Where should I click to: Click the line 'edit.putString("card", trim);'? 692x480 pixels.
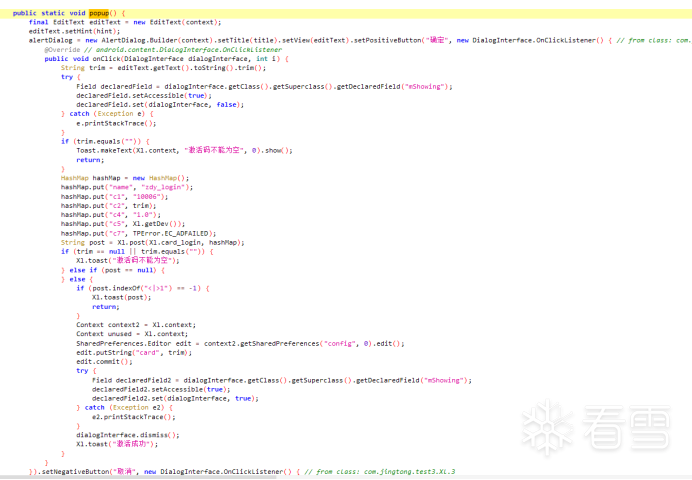coord(134,353)
